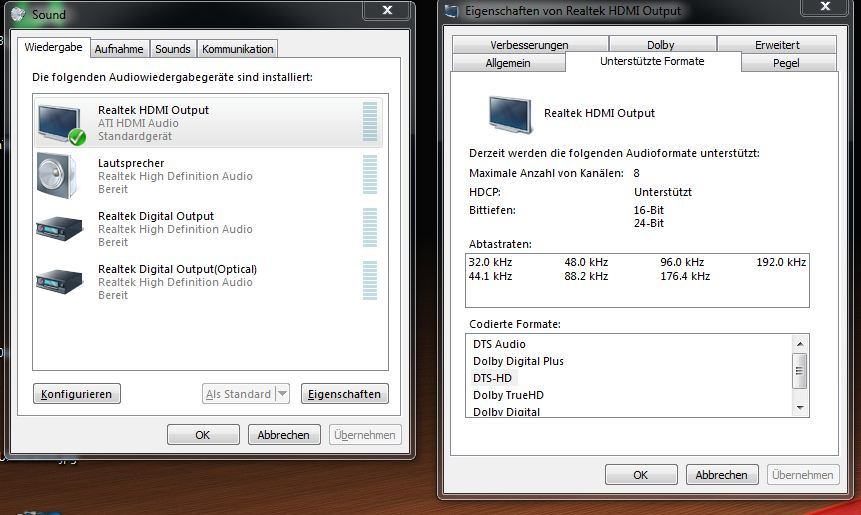Click the scroll down arrow in Codierte Formate
This screenshot has height=515, width=861.
[x=800, y=407]
